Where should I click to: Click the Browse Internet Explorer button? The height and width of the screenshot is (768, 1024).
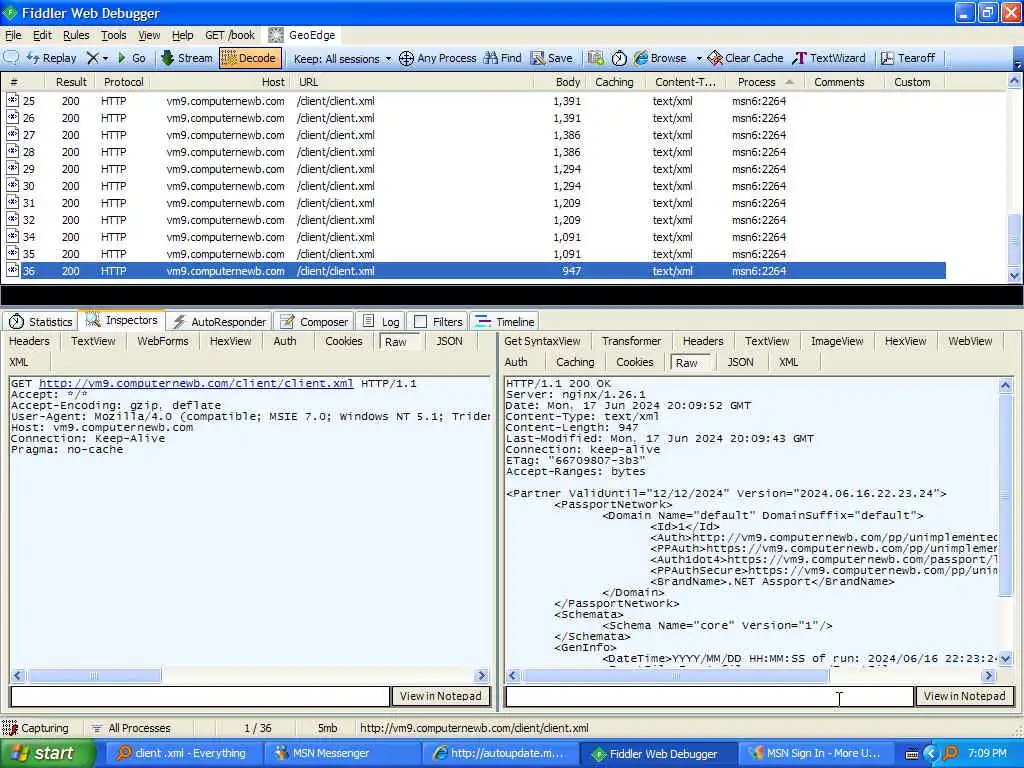point(660,58)
